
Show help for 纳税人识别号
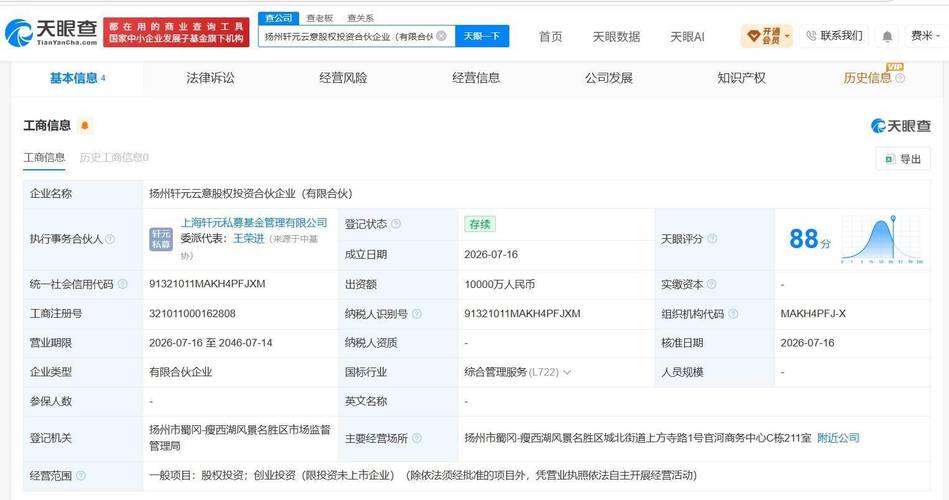click(416, 314)
